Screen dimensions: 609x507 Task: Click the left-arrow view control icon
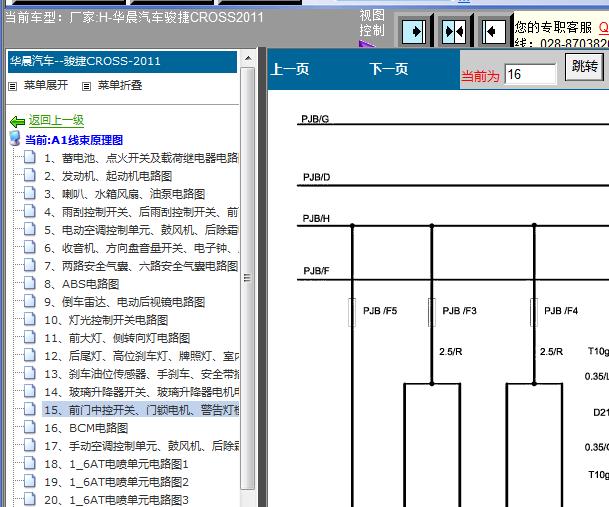pos(493,31)
